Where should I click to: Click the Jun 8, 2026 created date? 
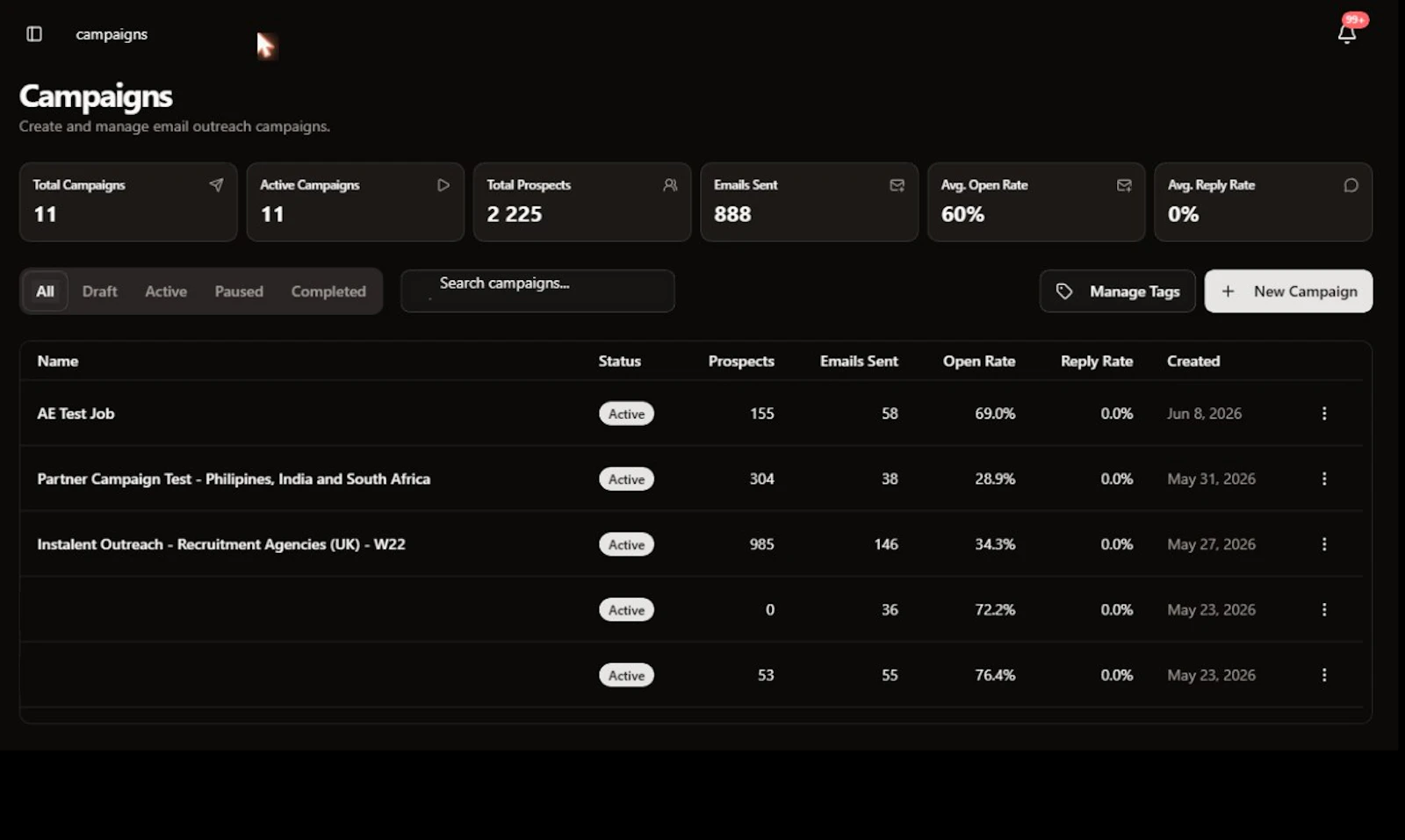(1204, 413)
